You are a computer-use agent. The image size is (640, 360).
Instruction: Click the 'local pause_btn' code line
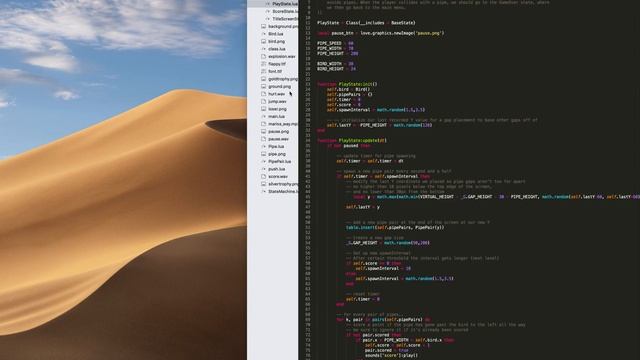point(381,33)
